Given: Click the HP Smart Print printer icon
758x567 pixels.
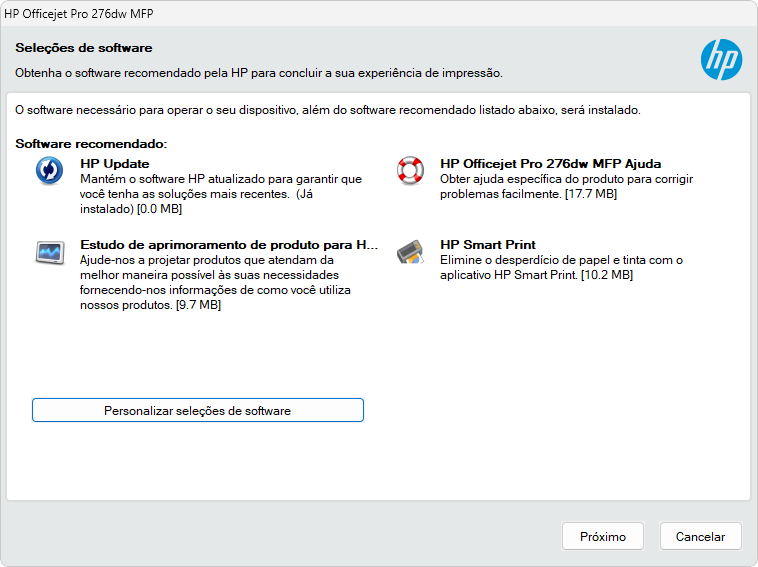Looking at the screenshot, I should click(x=411, y=252).
